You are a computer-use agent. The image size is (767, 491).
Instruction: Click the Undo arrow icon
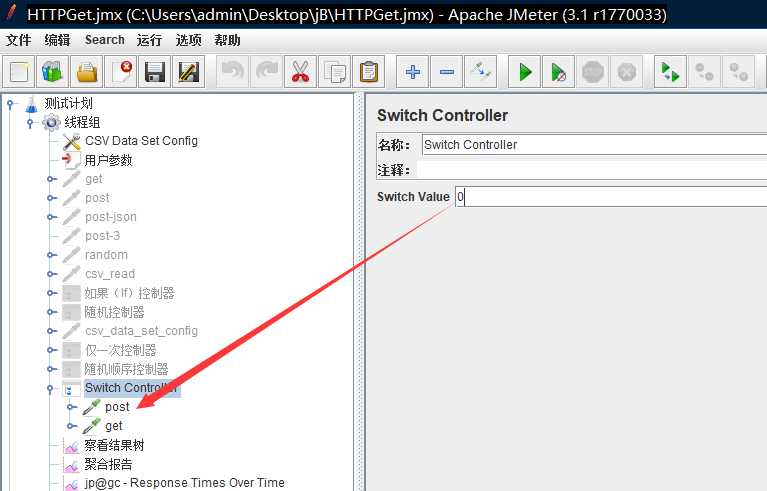click(232, 72)
